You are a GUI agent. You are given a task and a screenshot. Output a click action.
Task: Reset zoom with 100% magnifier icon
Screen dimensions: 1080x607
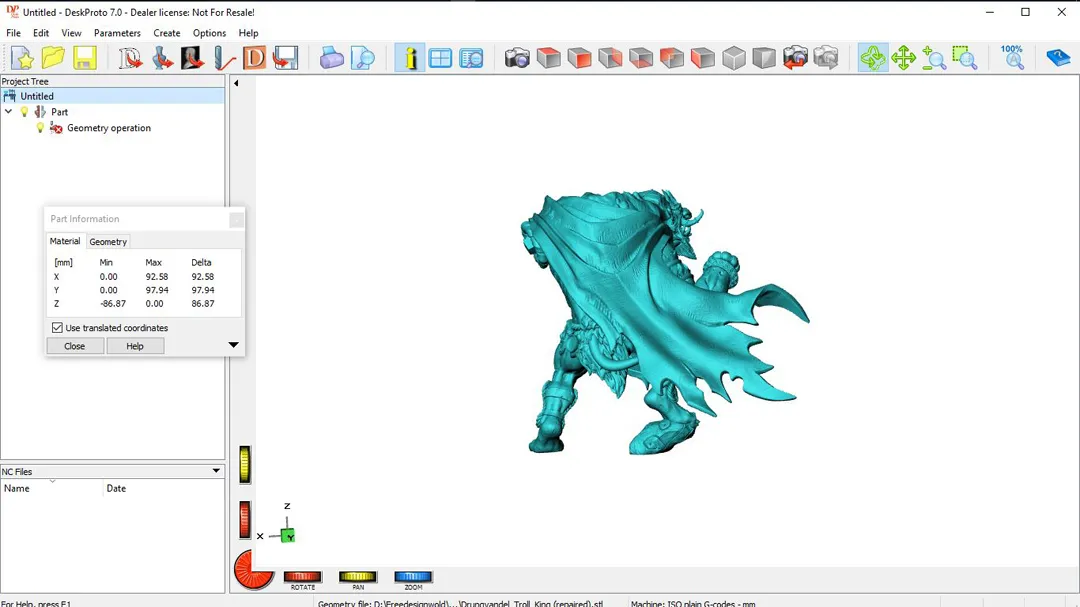tap(1012, 58)
